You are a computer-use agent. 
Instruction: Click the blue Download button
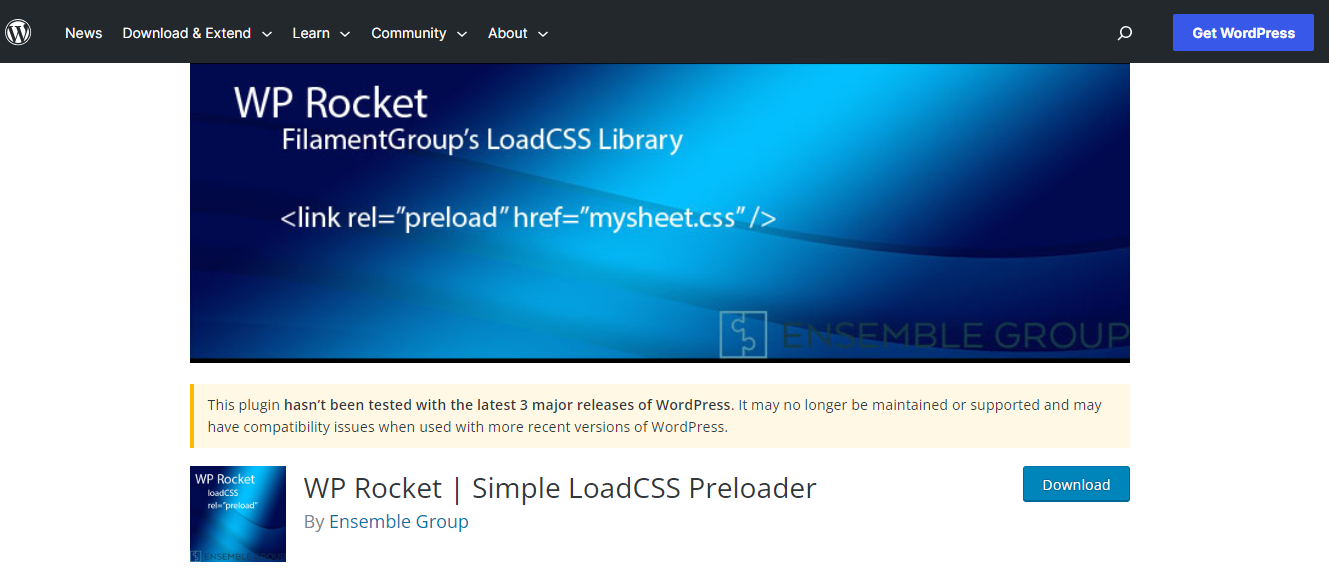[x=1076, y=484]
